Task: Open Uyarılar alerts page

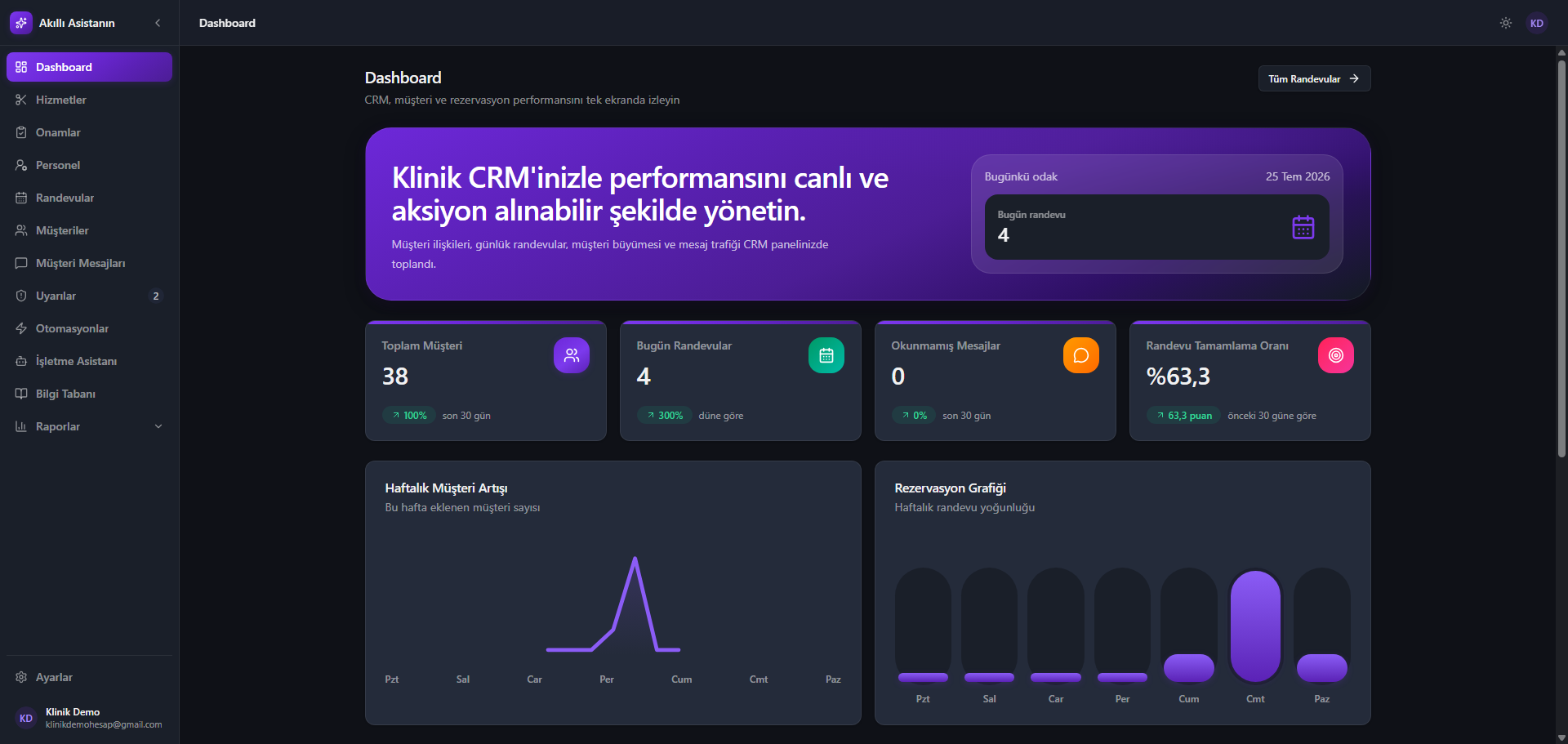Action: click(x=89, y=296)
